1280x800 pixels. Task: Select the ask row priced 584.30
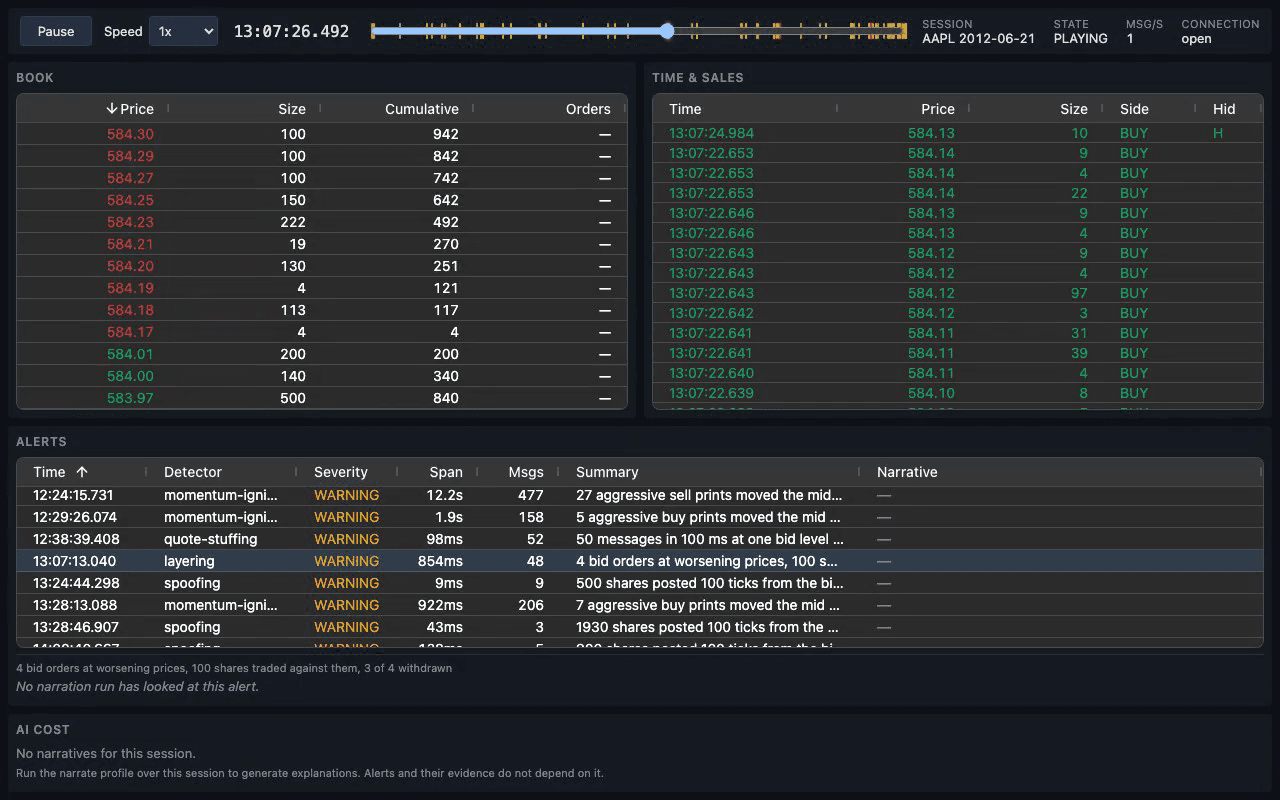pyautogui.click(x=322, y=134)
